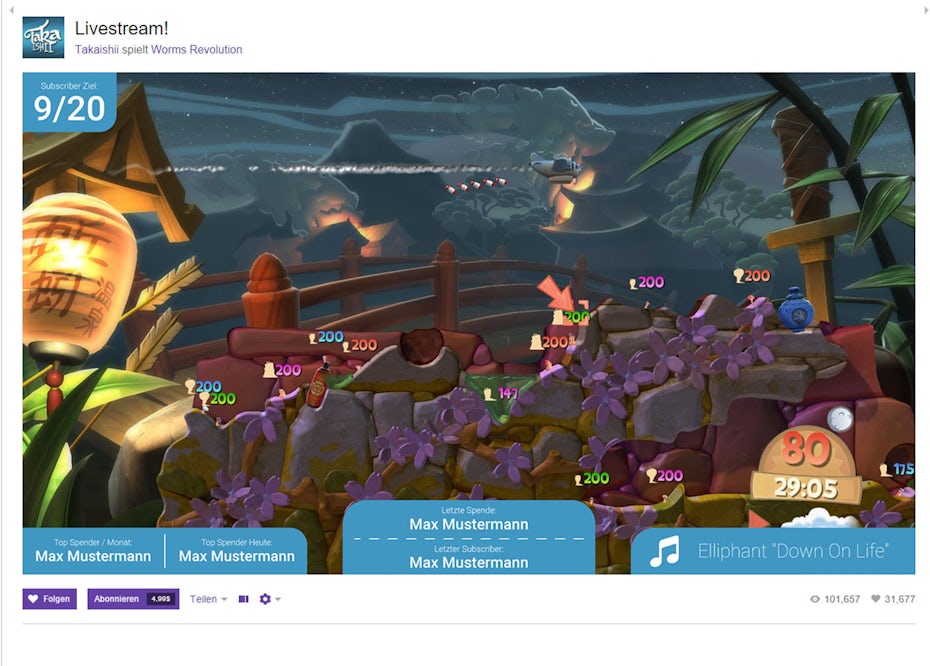Click the 101,657 viewer count
This screenshot has height=666, width=930.
pos(842,599)
